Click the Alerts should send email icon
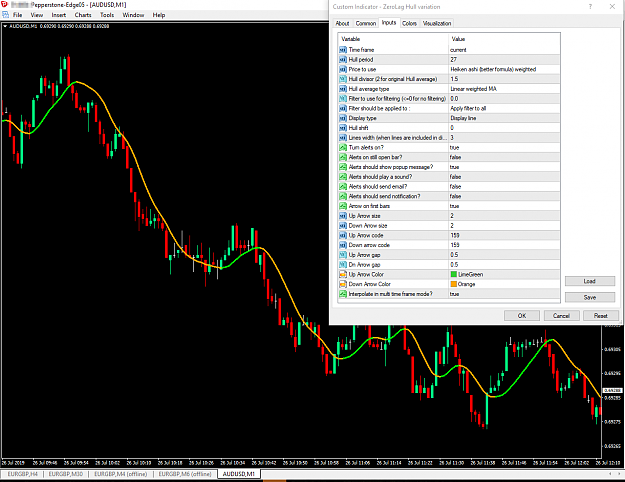Viewport: 625px width, 482px height. click(343, 187)
